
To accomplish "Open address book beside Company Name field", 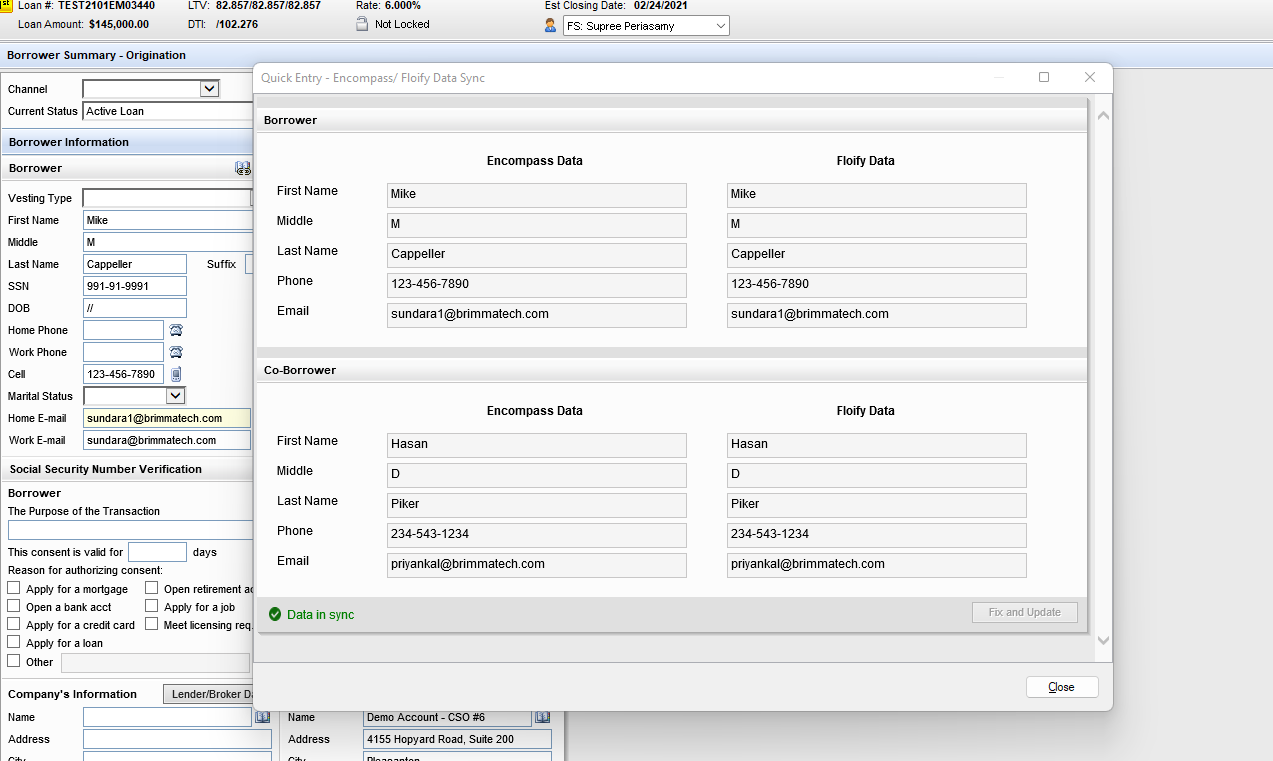I will (262, 717).
